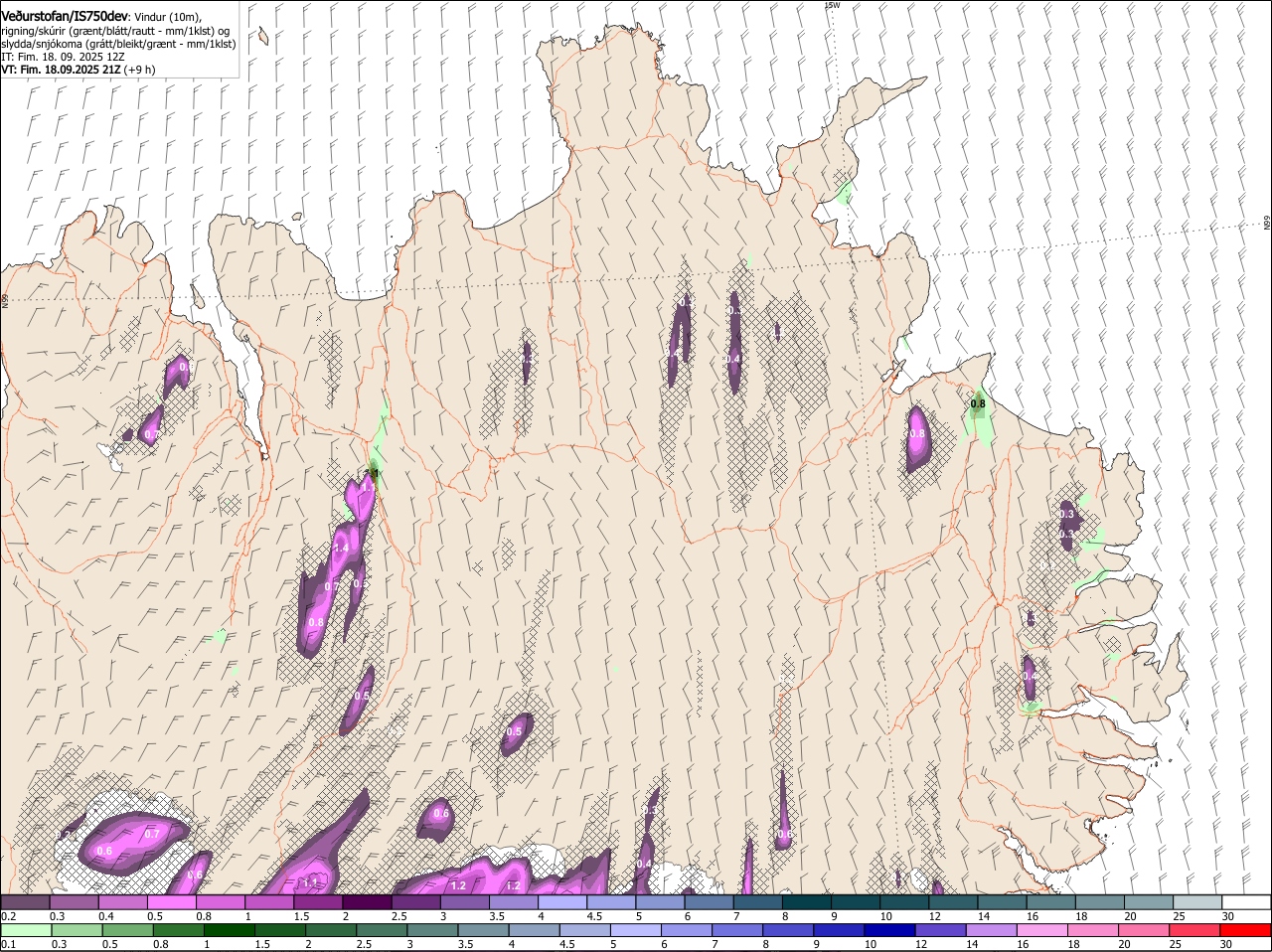1272x952 pixels.
Task: Pick the darkest purple upper legend swatch between 2 and 2.5
Action: tap(367, 902)
